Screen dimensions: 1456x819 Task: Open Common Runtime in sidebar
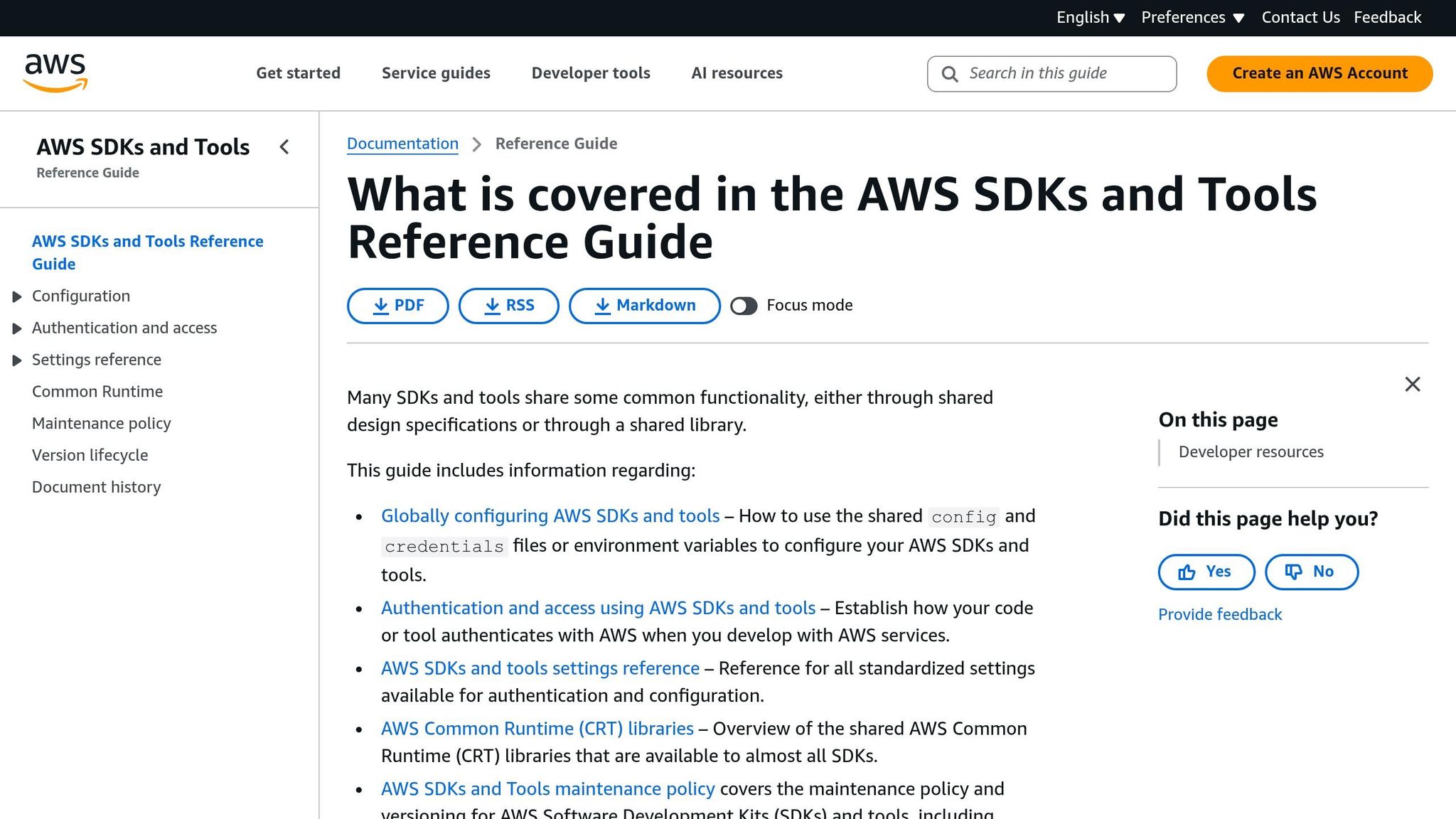point(97,392)
